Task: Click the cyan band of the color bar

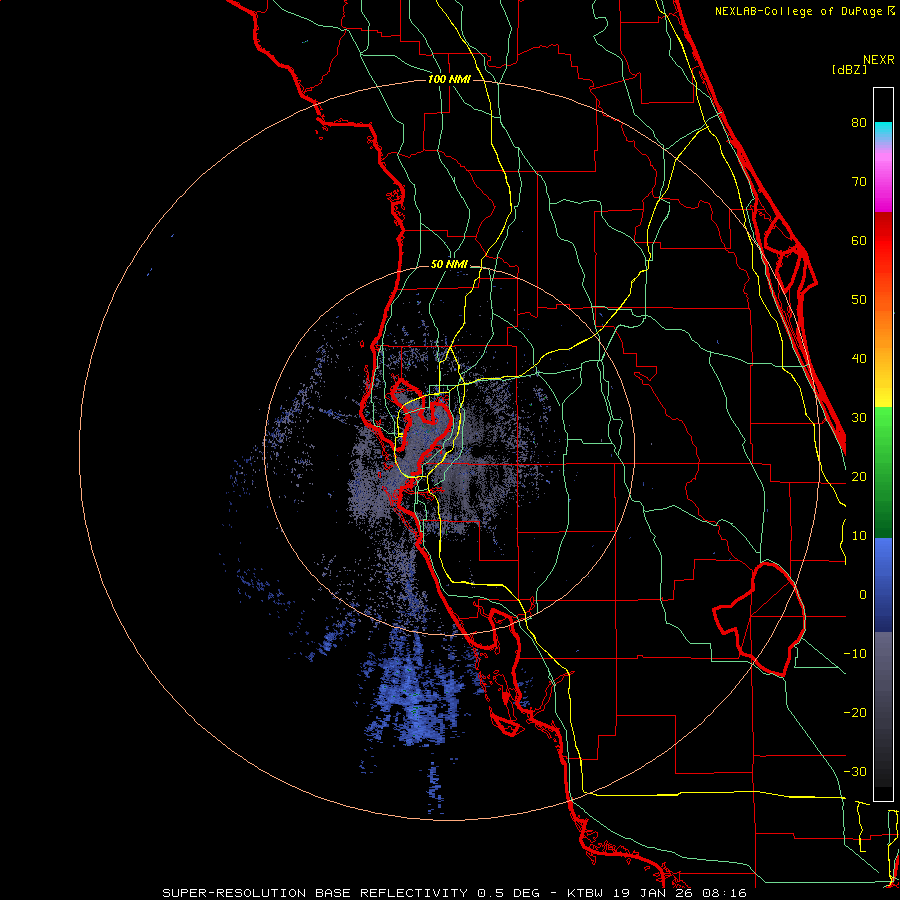Action: 883,132
